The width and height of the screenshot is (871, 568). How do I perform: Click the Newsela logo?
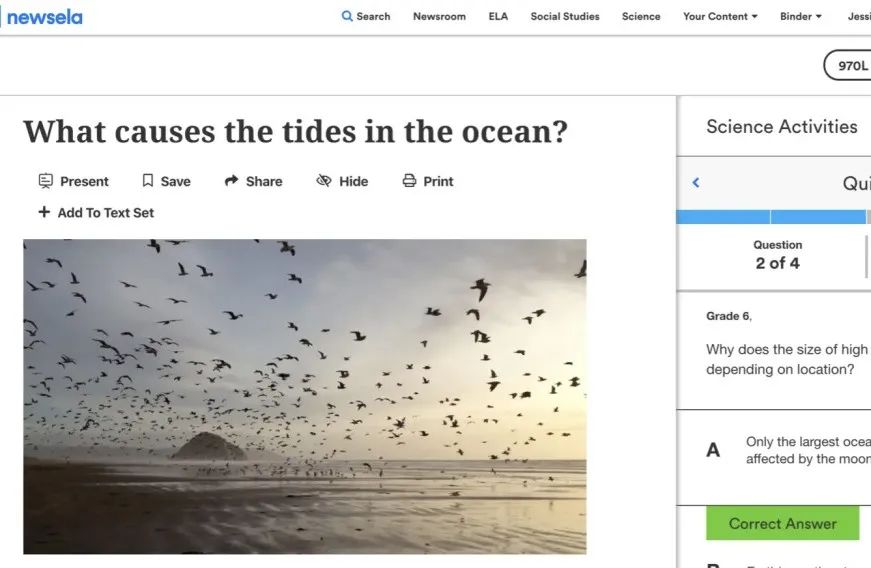[x=42, y=17]
